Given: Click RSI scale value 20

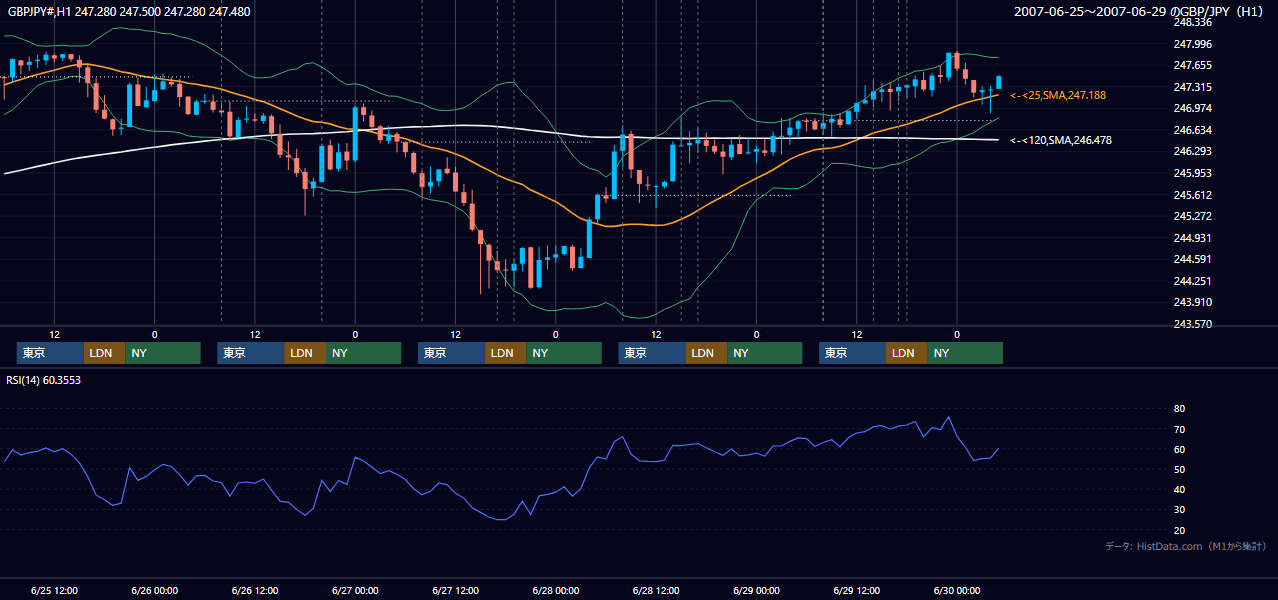Looking at the screenshot, I should point(1179,530).
